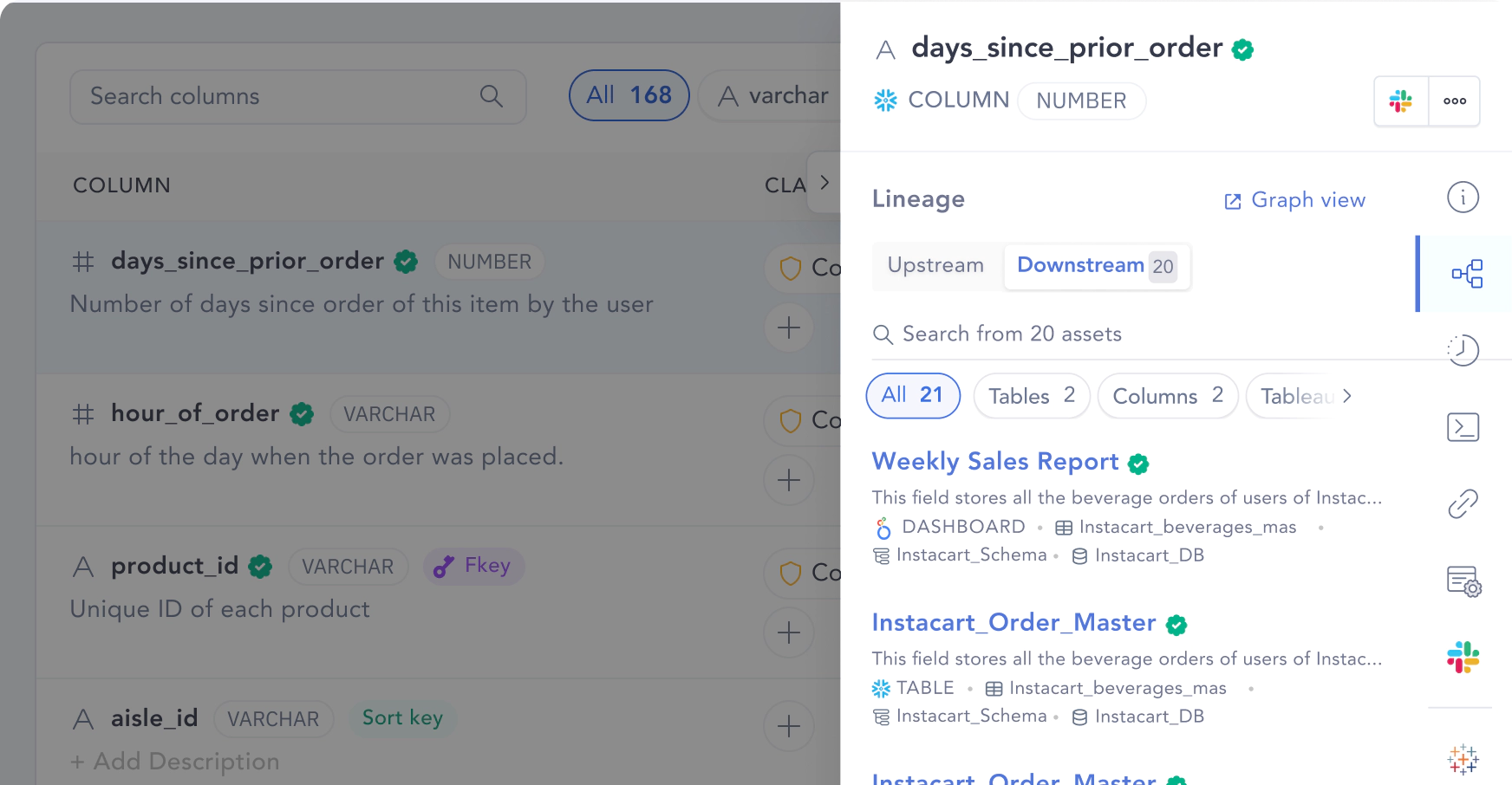Image resolution: width=1512 pixels, height=785 pixels.
Task: Filter lineage assets by Tables
Action: [1032, 396]
